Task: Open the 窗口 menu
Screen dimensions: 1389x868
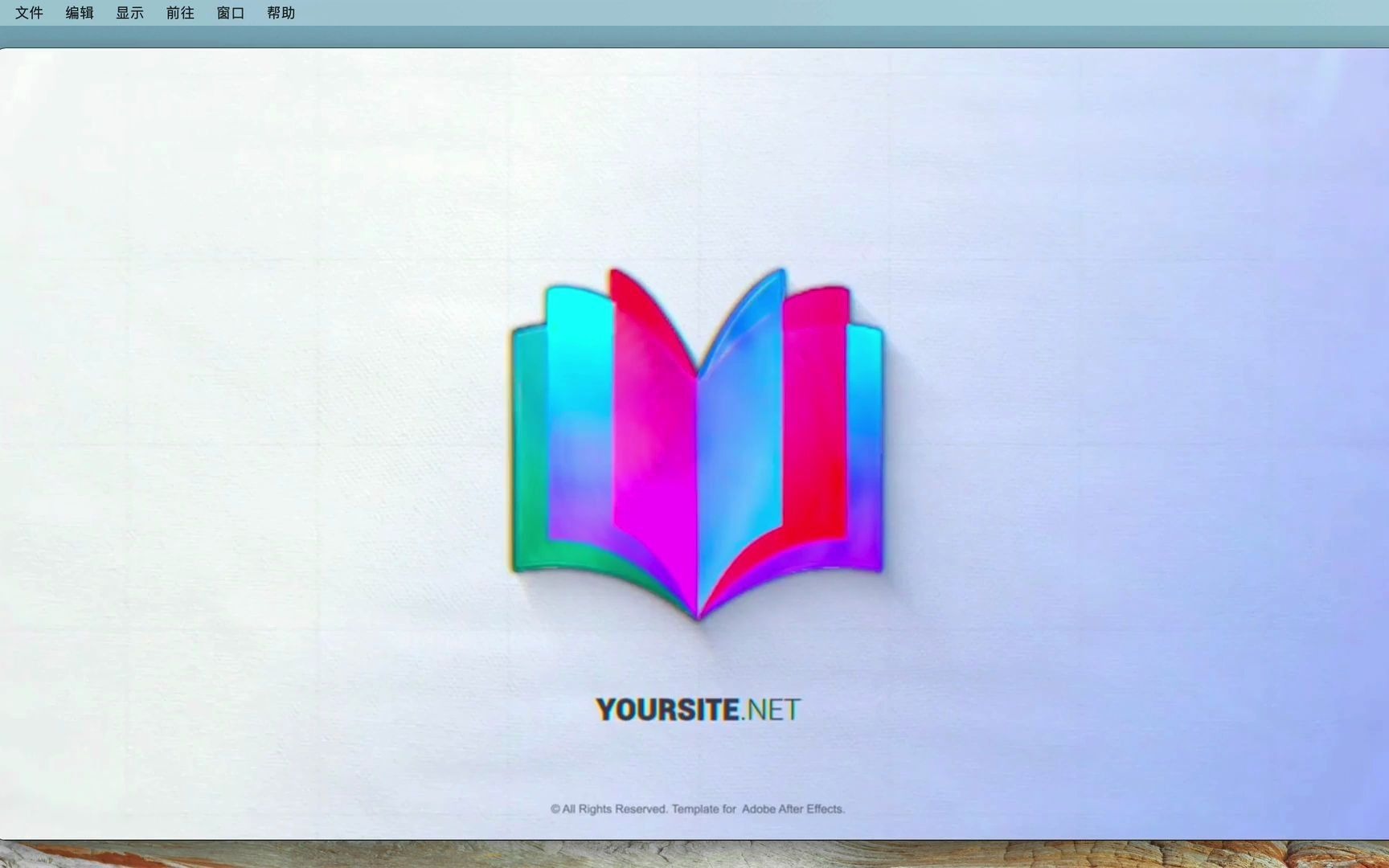Action: pyautogui.click(x=231, y=13)
